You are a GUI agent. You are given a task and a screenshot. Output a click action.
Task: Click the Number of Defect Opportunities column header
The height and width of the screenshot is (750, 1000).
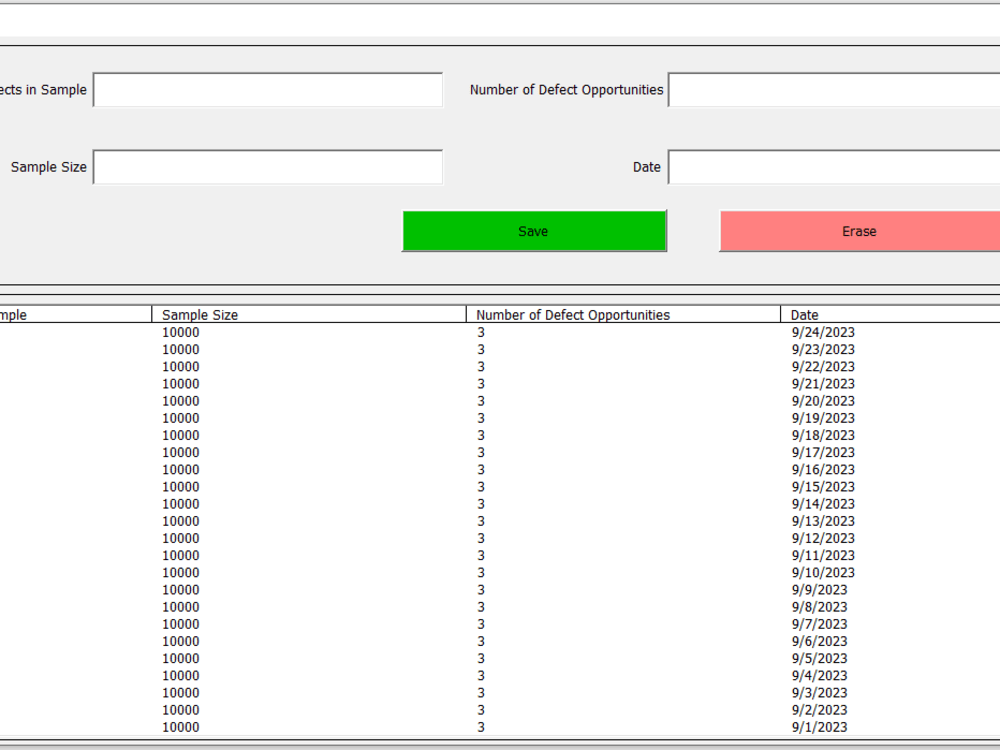(x=573, y=314)
